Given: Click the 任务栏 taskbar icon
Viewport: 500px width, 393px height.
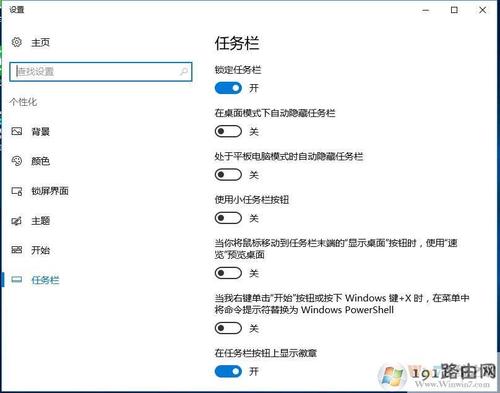Looking at the screenshot, I should click(x=17, y=280).
